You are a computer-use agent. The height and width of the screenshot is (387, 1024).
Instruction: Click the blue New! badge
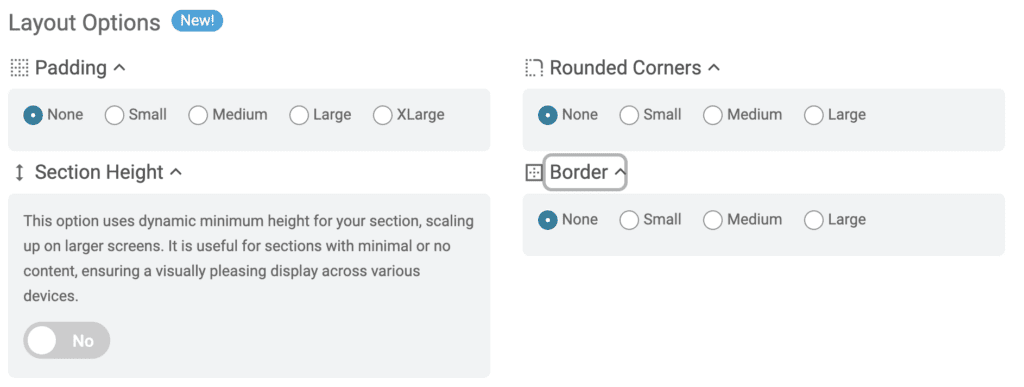(197, 22)
